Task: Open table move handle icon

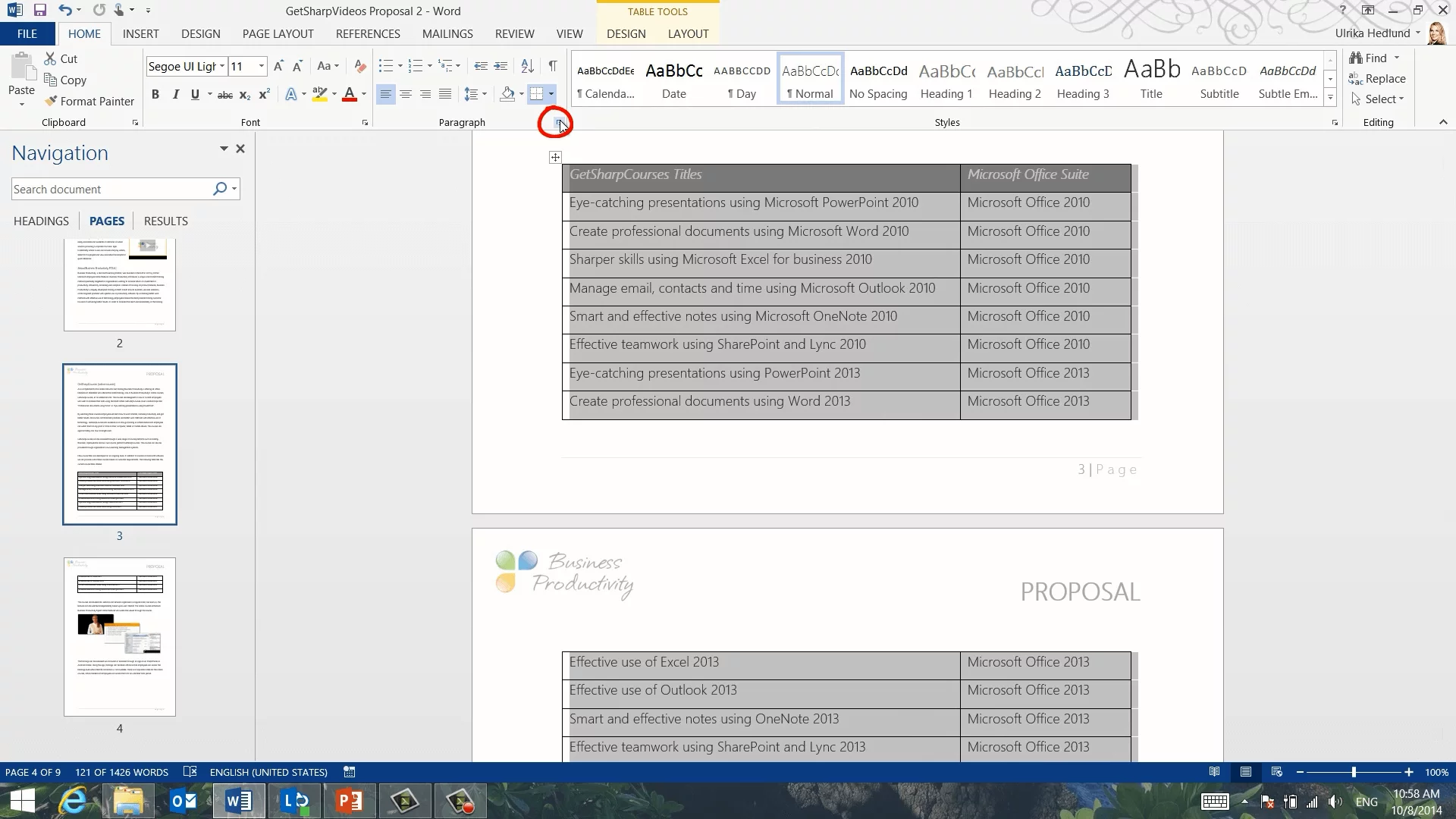Action: (555, 157)
